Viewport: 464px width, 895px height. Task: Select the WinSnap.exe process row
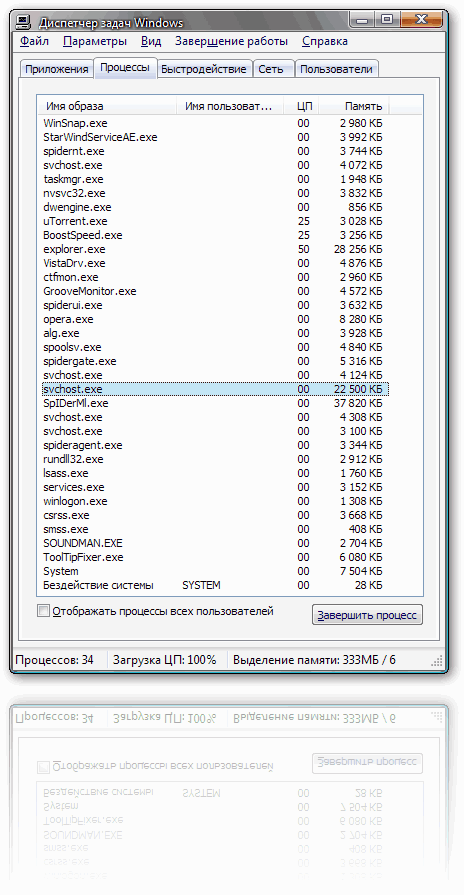(216, 123)
